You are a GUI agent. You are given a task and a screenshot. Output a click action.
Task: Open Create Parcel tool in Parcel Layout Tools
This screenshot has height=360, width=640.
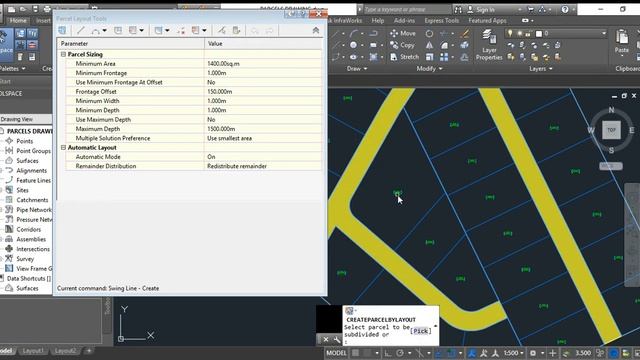point(62,31)
